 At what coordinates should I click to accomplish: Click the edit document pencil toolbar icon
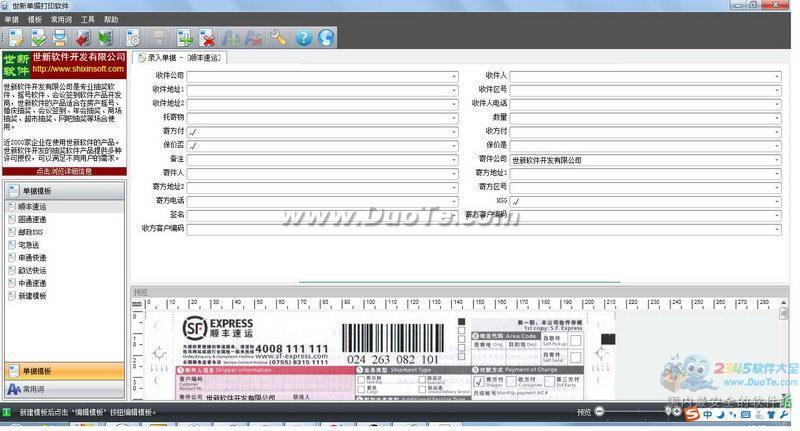pyautogui.click(x=16, y=38)
